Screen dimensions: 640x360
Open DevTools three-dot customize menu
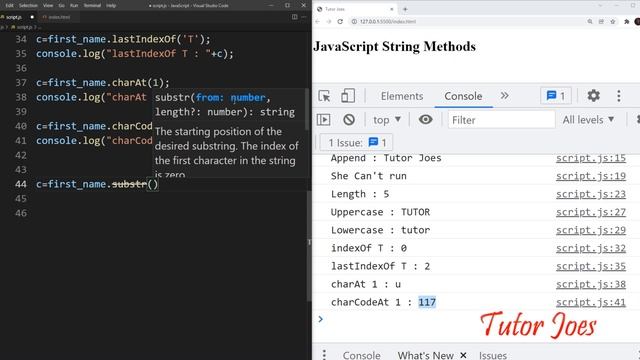click(619, 96)
